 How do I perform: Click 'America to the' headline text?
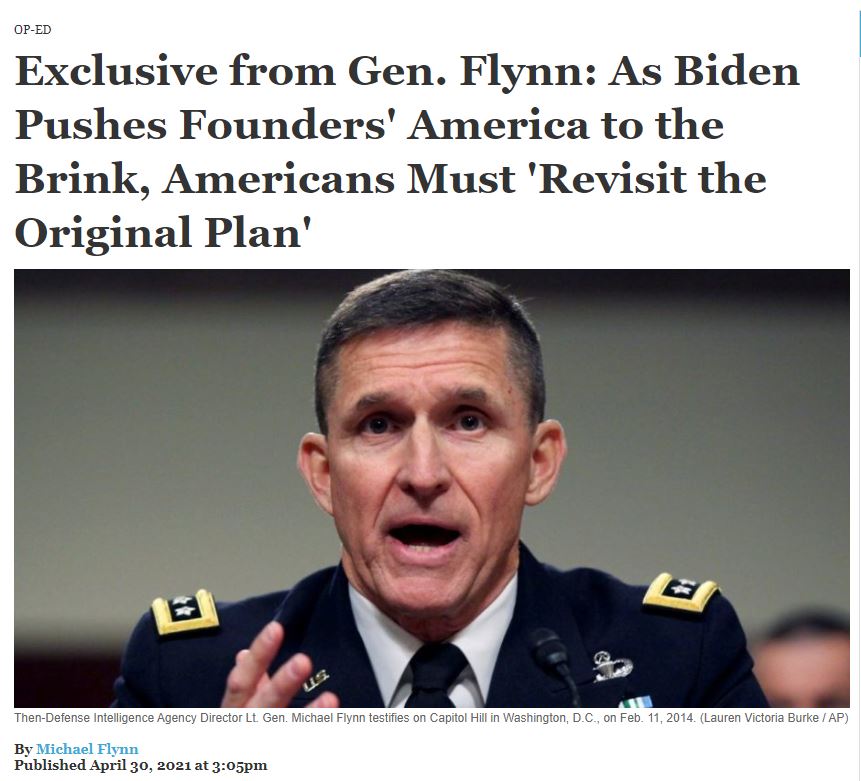click(566, 125)
